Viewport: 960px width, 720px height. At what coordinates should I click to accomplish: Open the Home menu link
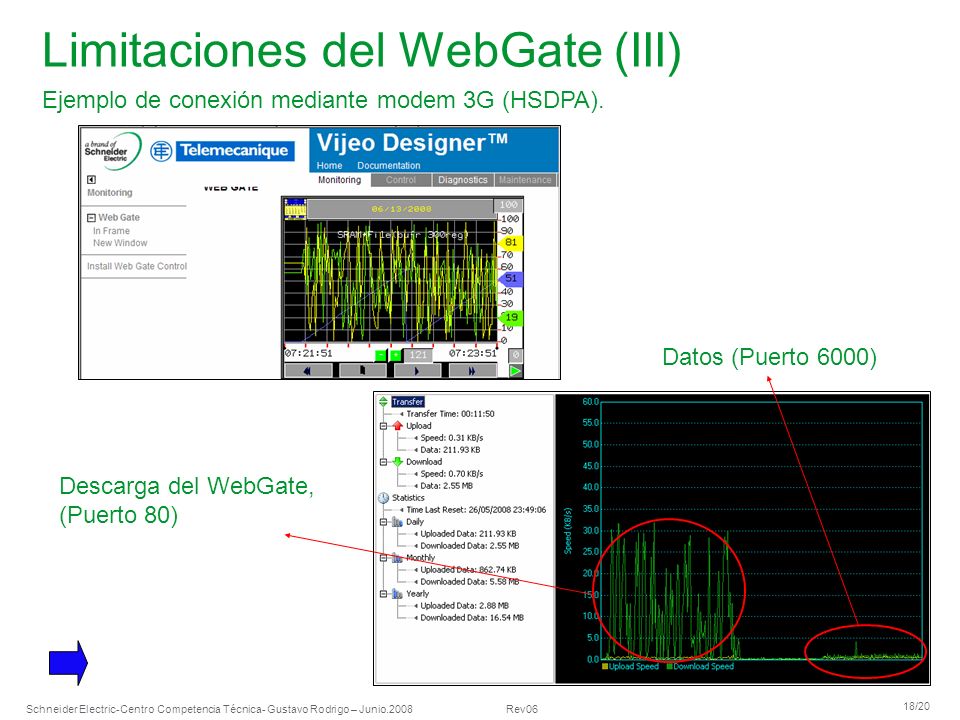329,165
